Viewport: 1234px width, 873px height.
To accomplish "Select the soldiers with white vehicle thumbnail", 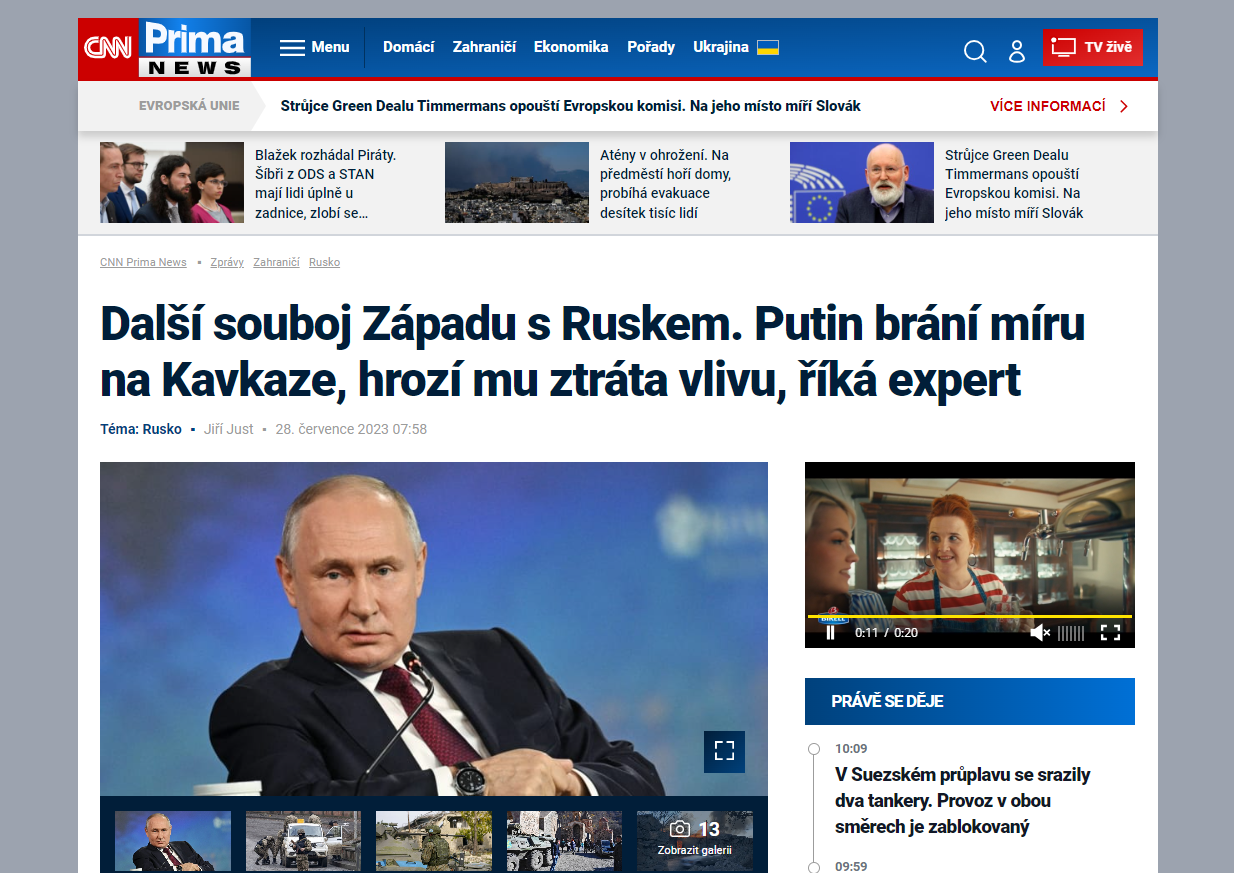I will pyautogui.click(x=304, y=841).
